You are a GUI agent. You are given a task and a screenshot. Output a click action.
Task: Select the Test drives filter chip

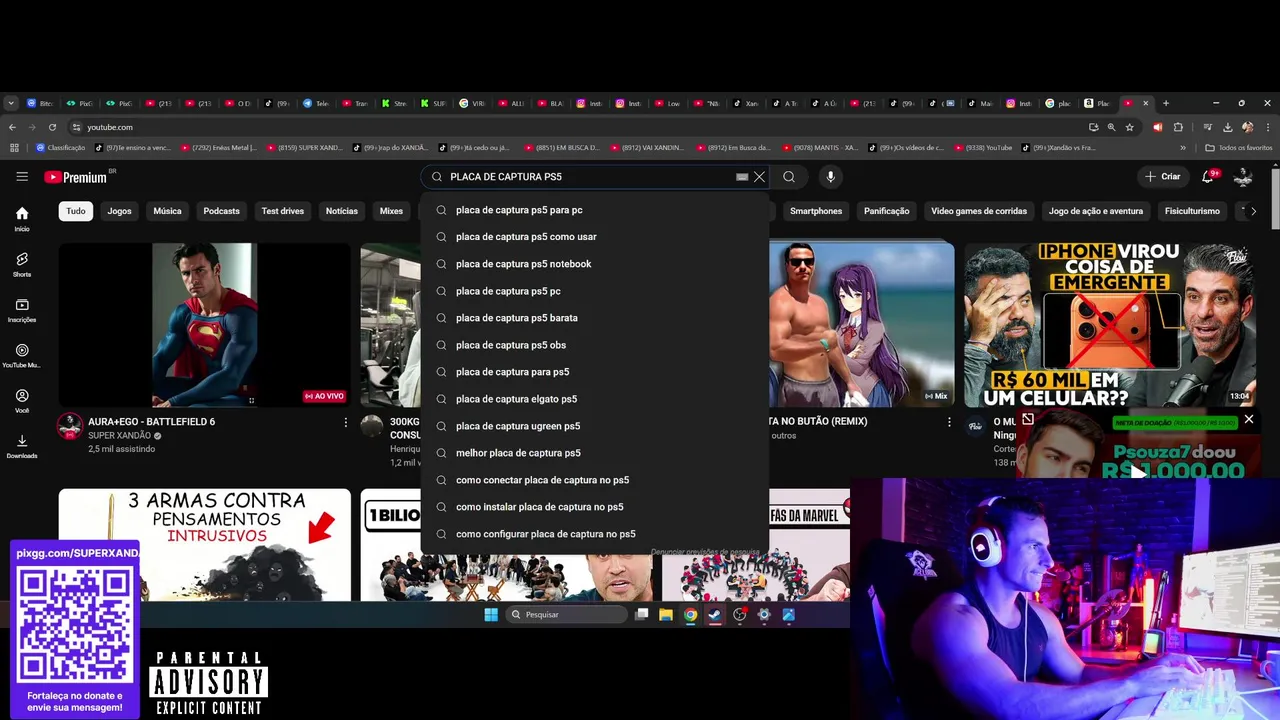(x=283, y=211)
